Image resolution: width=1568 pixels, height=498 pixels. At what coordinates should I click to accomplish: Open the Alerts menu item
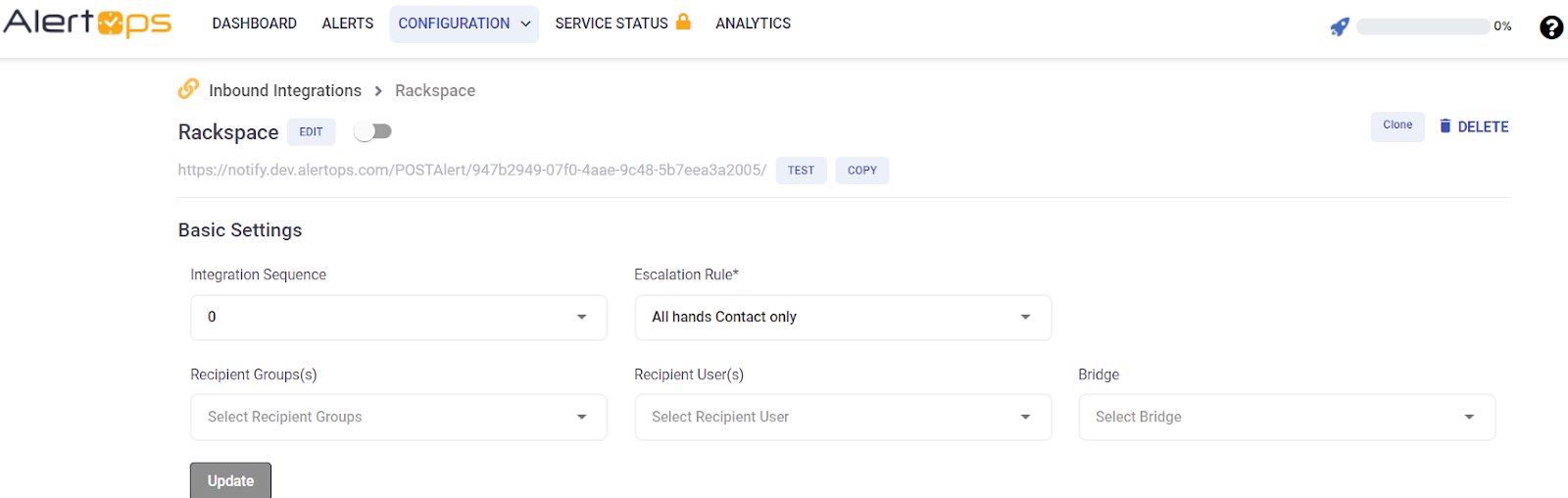[348, 24]
